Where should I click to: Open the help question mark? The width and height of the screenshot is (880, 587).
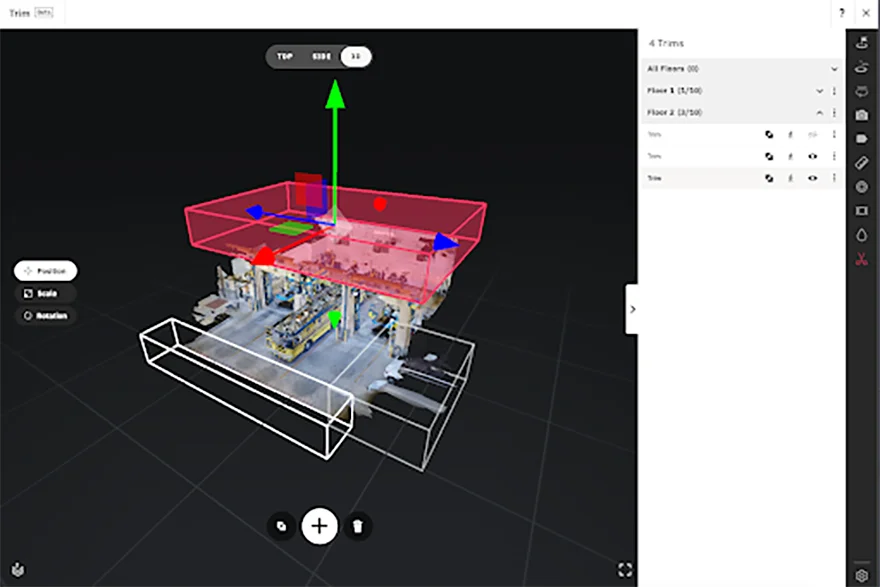coord(845,13)
